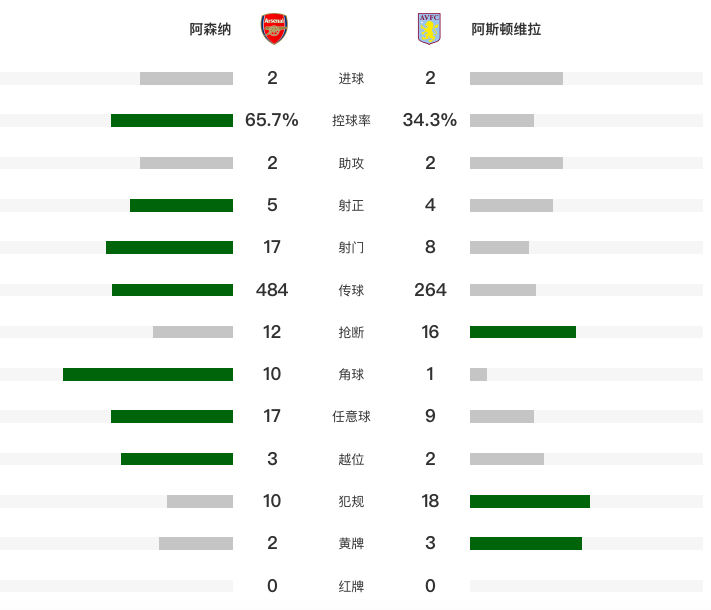Click the 角球 stat label
The width and height of the screenshot is (711, 610).
click(351, 375)
